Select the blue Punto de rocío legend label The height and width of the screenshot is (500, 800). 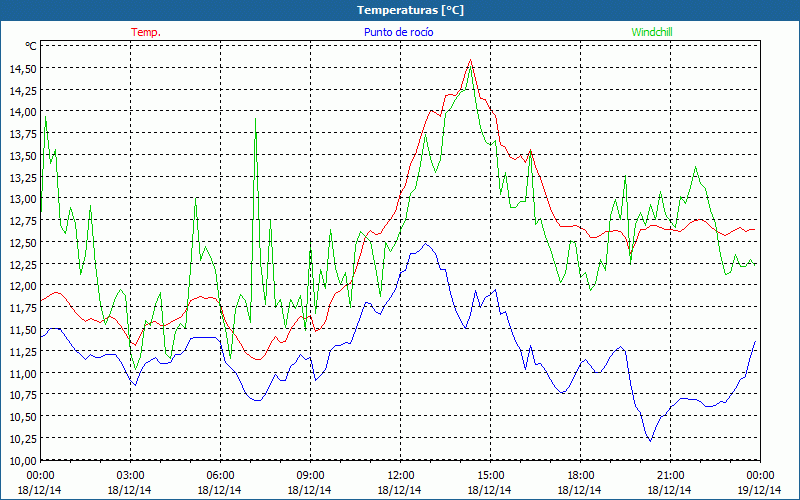398,32
